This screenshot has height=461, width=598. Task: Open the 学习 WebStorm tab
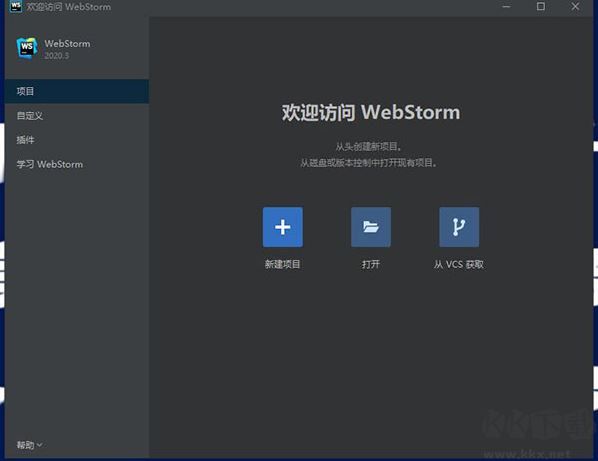[77, 164]
